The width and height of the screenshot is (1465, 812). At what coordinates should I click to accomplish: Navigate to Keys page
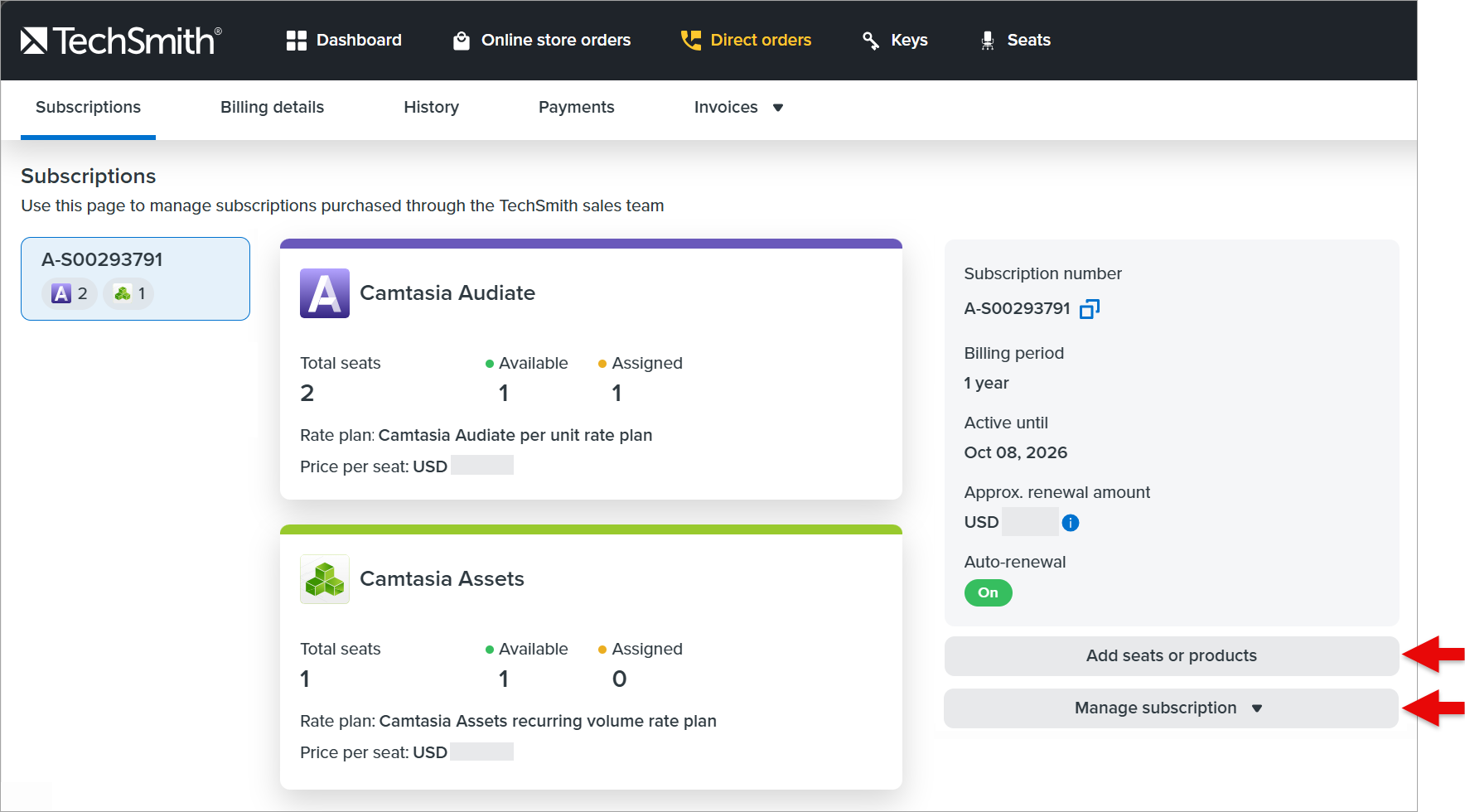coord(895,40)
